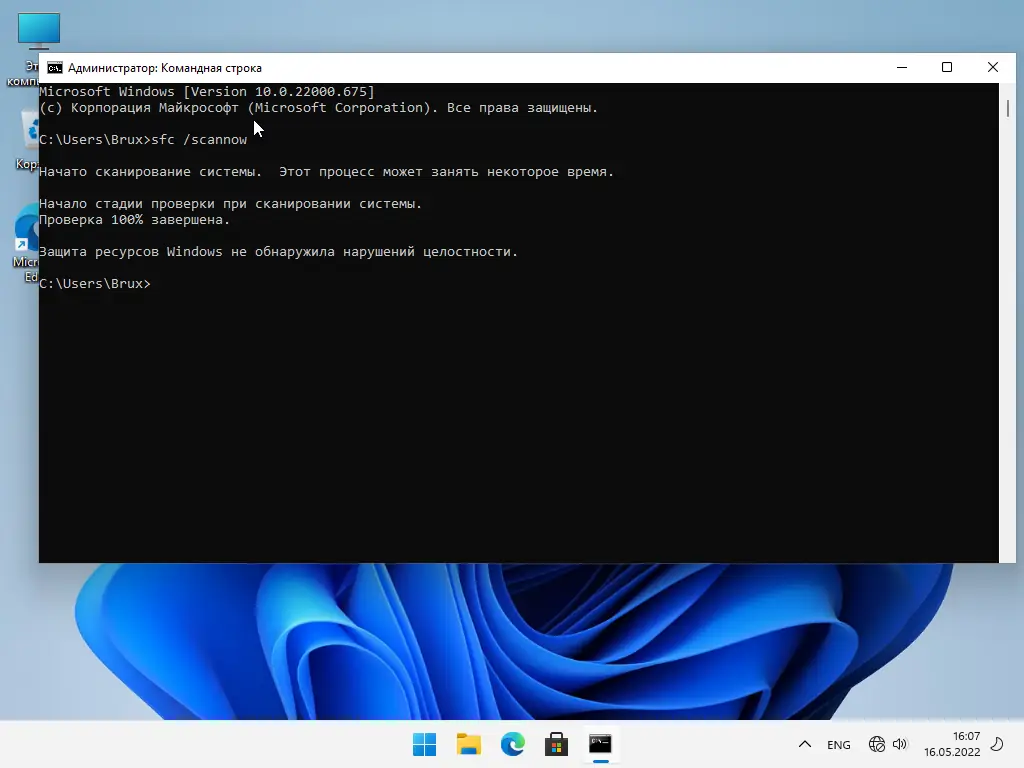Screen dimensions: 1024x768
Task: Click the 'sfc /scannow' command text
Action: click(199, 140)
